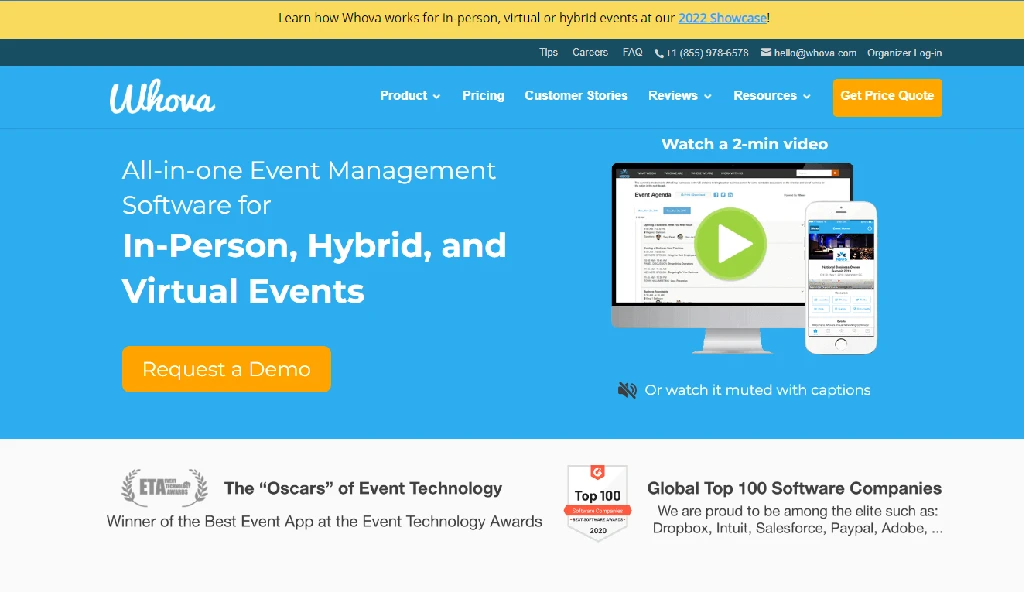Open the 2022 Showcase link
This screenshot has width=1024, height=600.
pyautogui.click(x=722, y=18)
